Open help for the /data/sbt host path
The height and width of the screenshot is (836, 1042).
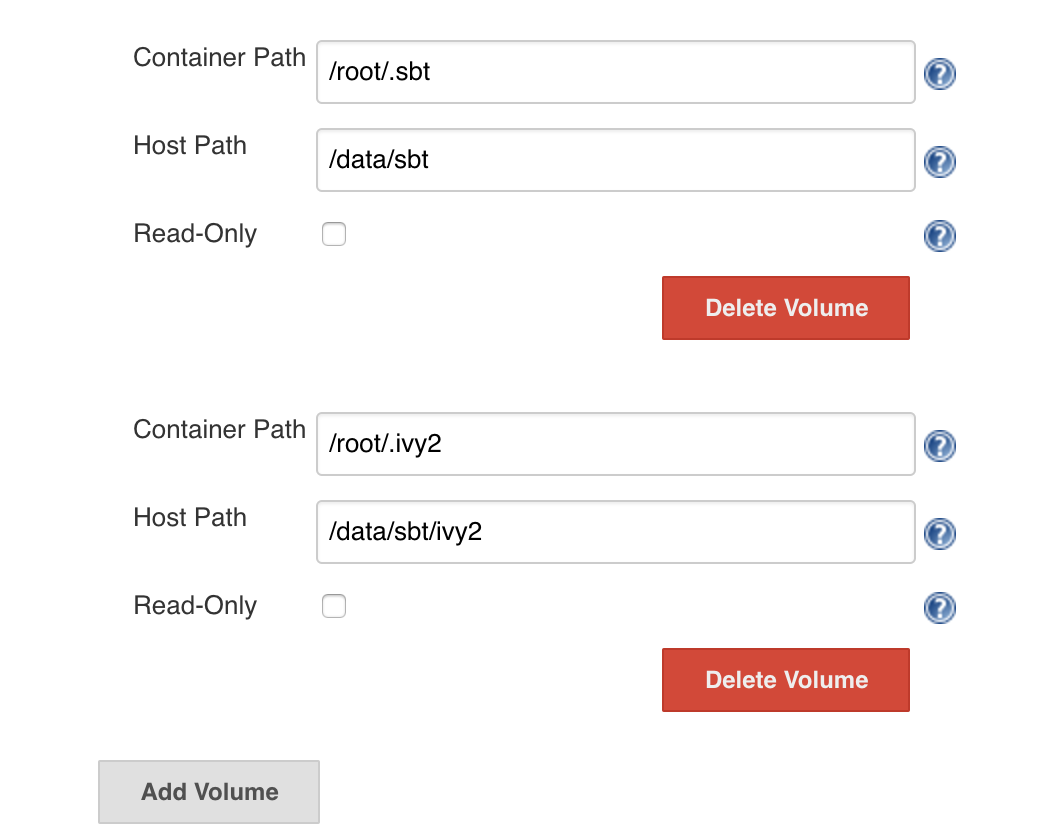[x=939, y=162]
